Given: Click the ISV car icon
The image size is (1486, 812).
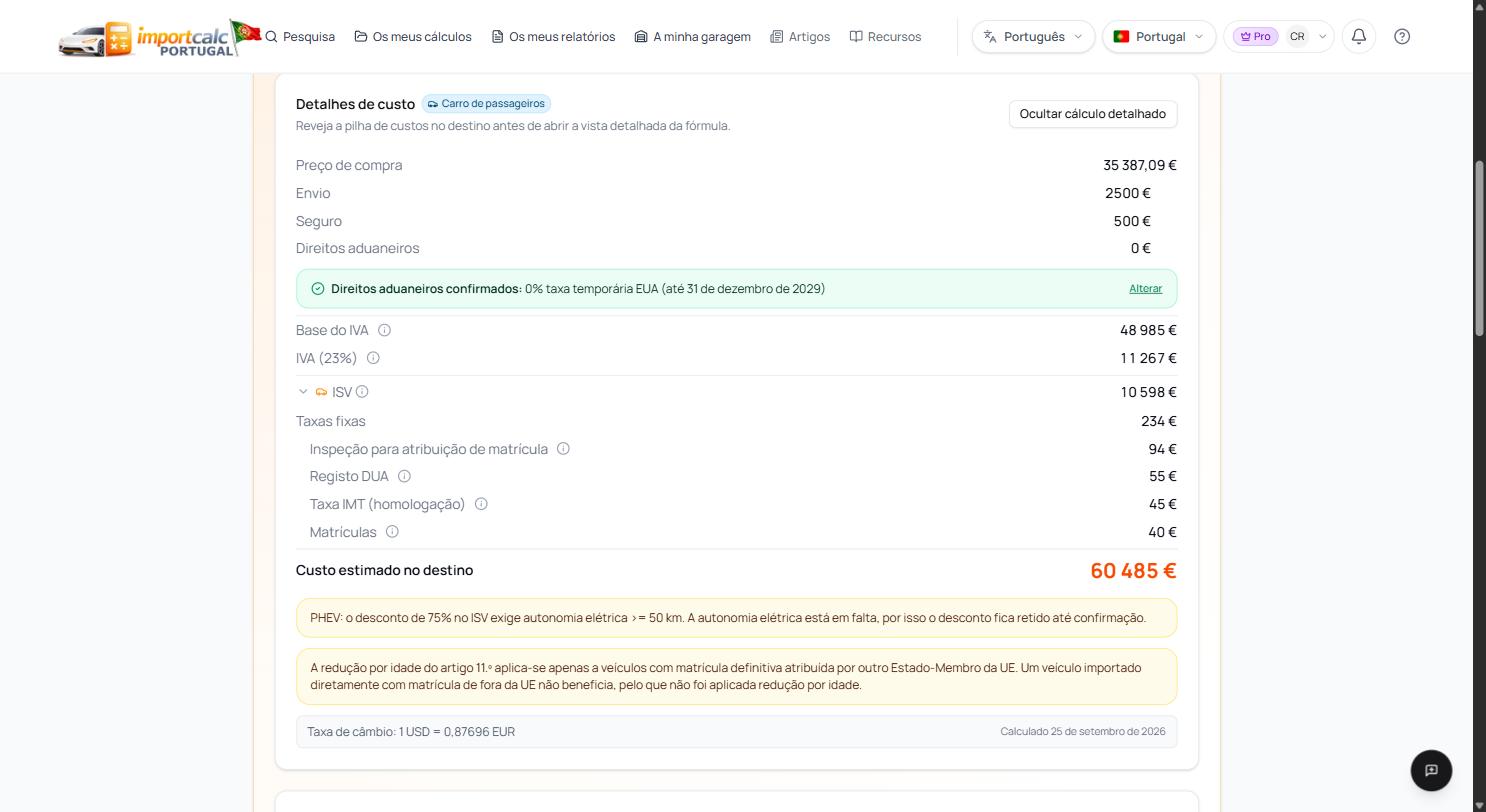Looking at the screenshot, I should click(321, 392).
